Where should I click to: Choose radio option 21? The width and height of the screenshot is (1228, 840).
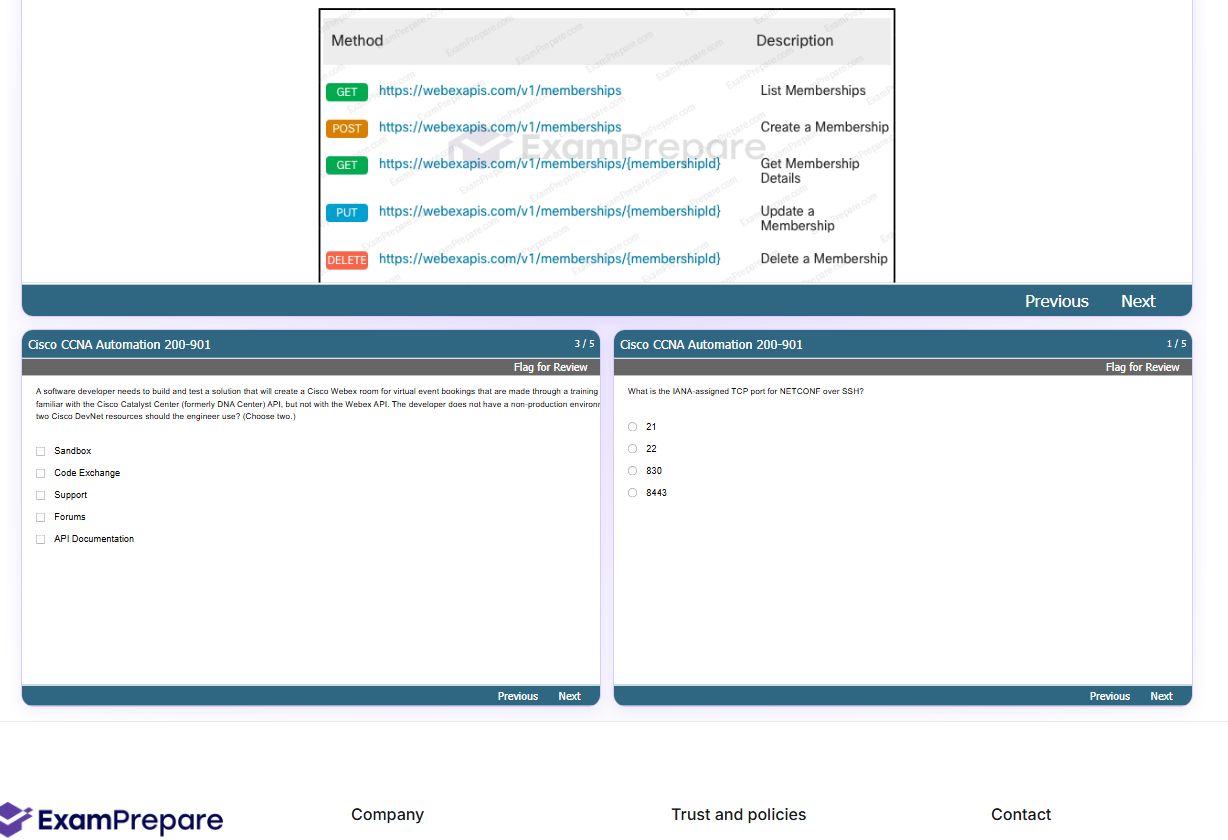coord(633,427)
